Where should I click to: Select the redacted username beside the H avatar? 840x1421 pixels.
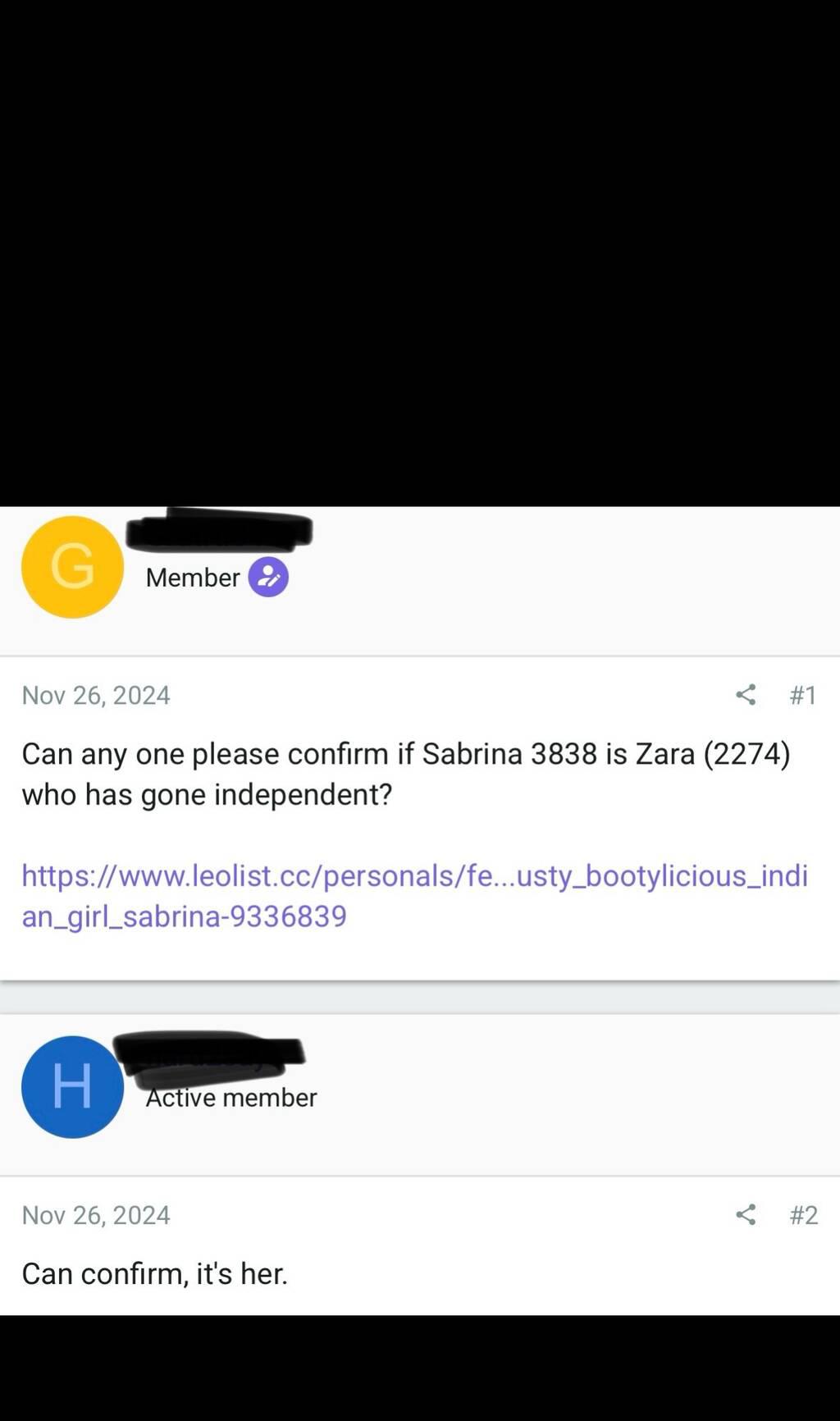click(x=208, y=1053)
